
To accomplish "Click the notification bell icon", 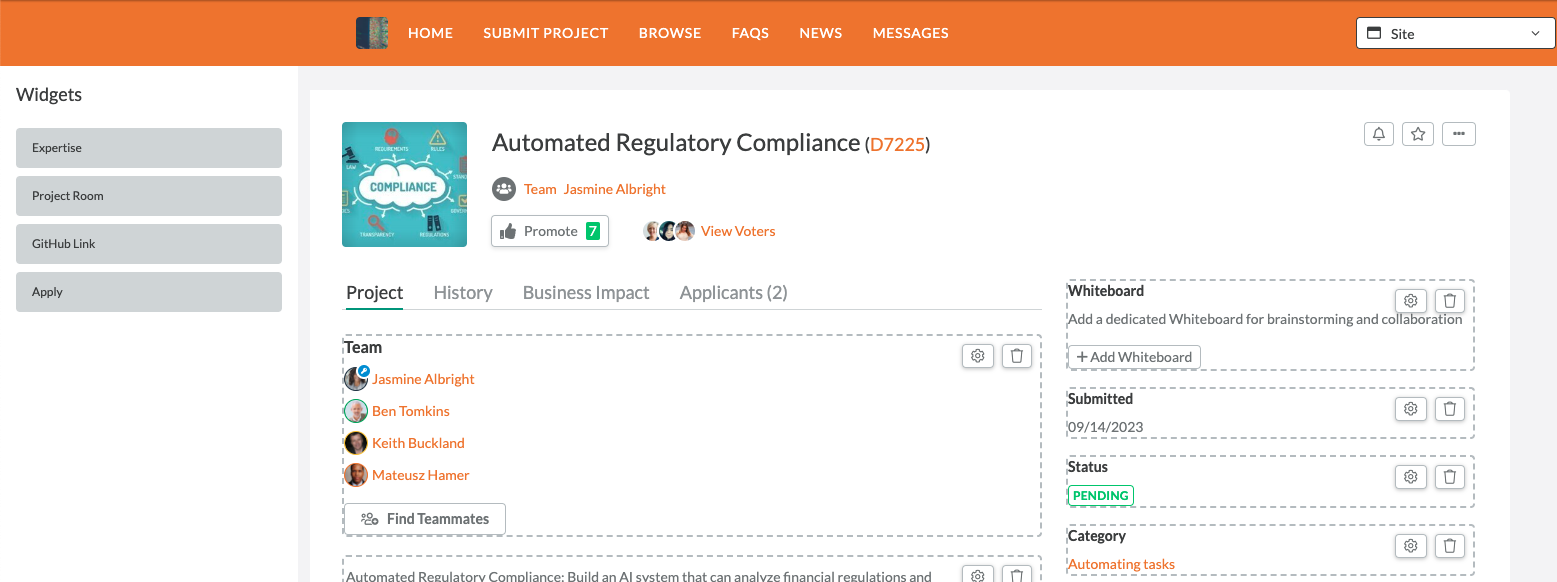I will [x=1379, y=134].
